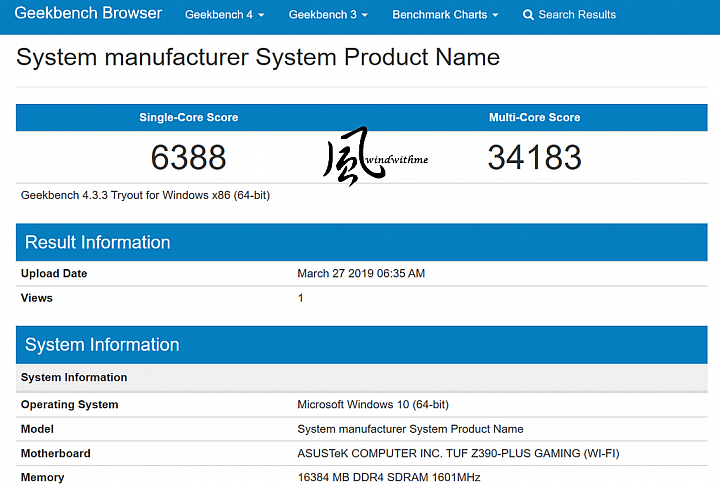Select the date March 27 2019 06:35 AM
The height and width of the screenshot is (484, 720).
pos(361,274)
